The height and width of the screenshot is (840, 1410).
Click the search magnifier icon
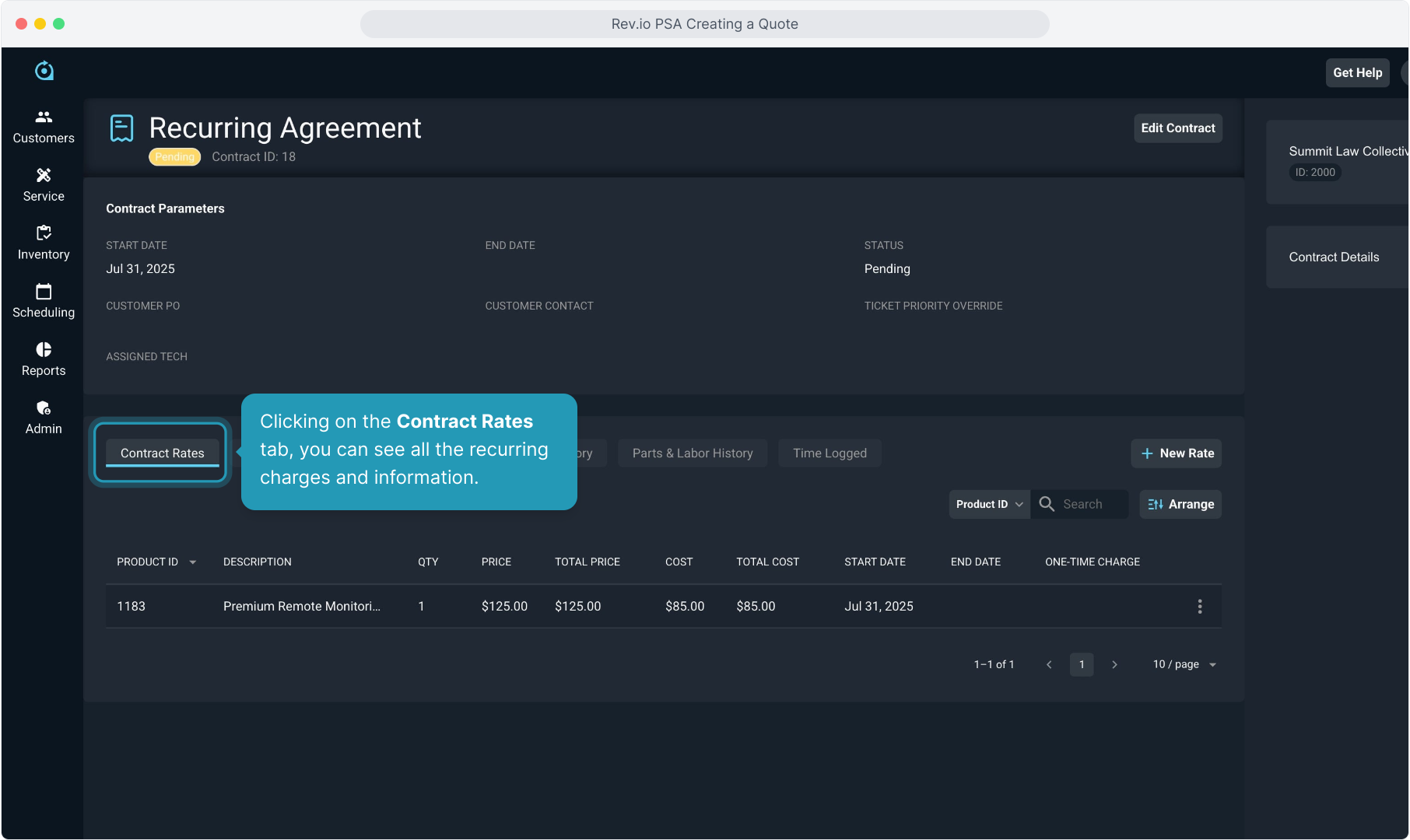(1047, 504)
